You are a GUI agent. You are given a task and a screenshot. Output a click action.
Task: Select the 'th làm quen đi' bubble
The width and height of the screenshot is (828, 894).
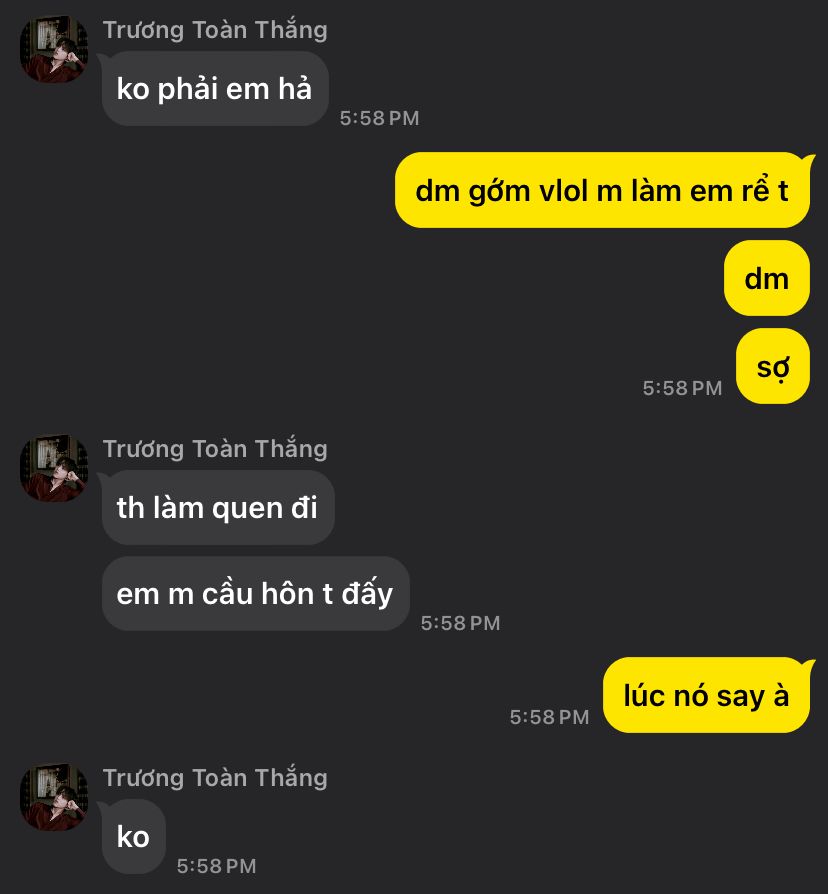pos(218,507)
